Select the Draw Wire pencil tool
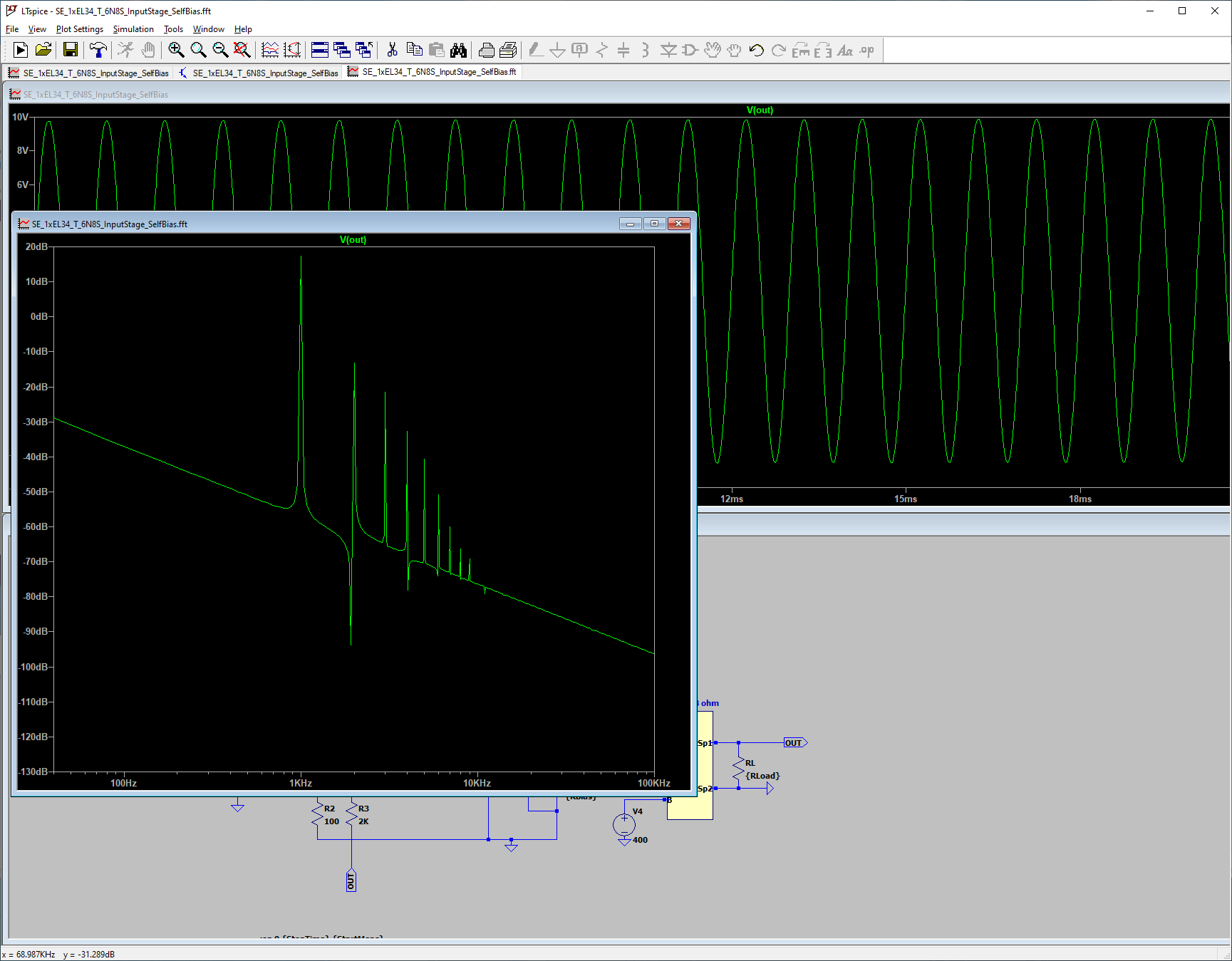This screenshot has width=1232, height=961. pos(536,50)
